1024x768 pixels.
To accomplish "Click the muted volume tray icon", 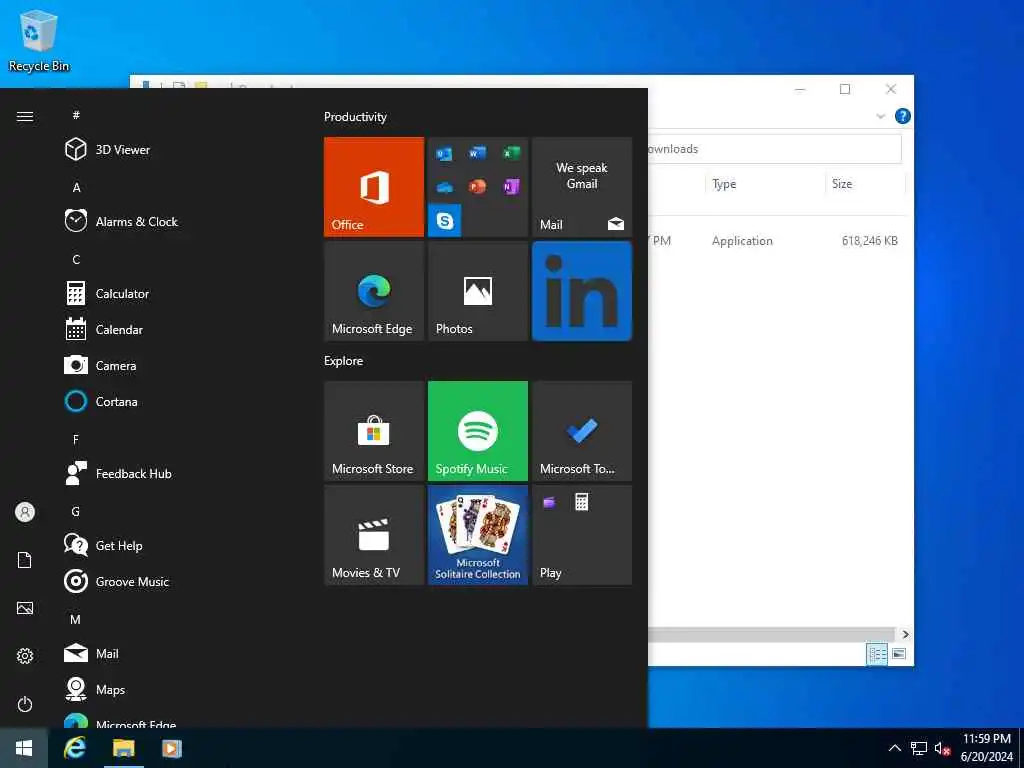I will pyautogui.click(x=942, y=748).
